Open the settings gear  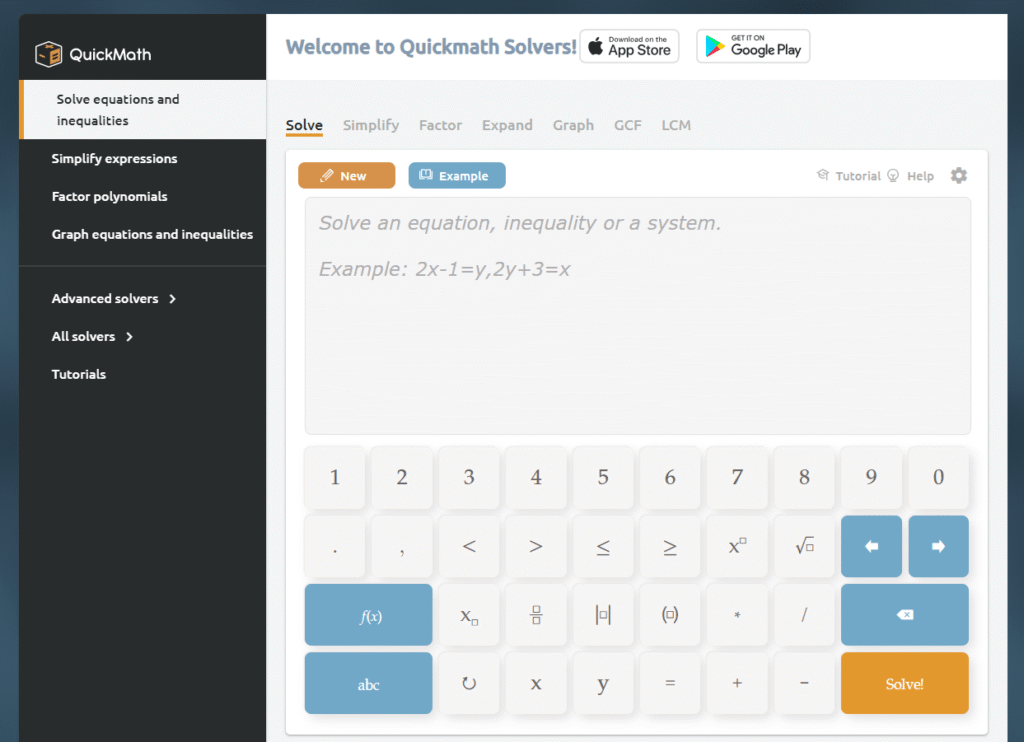[958, 175]
